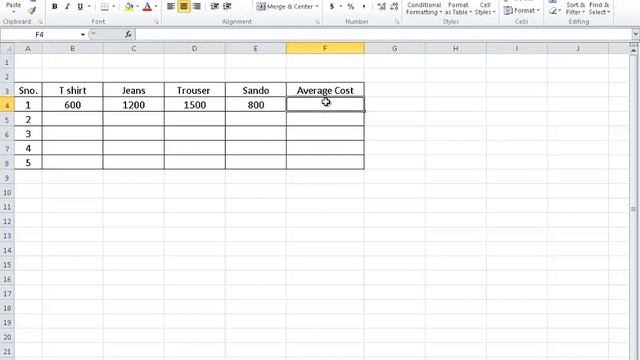The width and height of the screenshot is (640, 360).
Task: Apply Percent Style
Action: point(351,7)
